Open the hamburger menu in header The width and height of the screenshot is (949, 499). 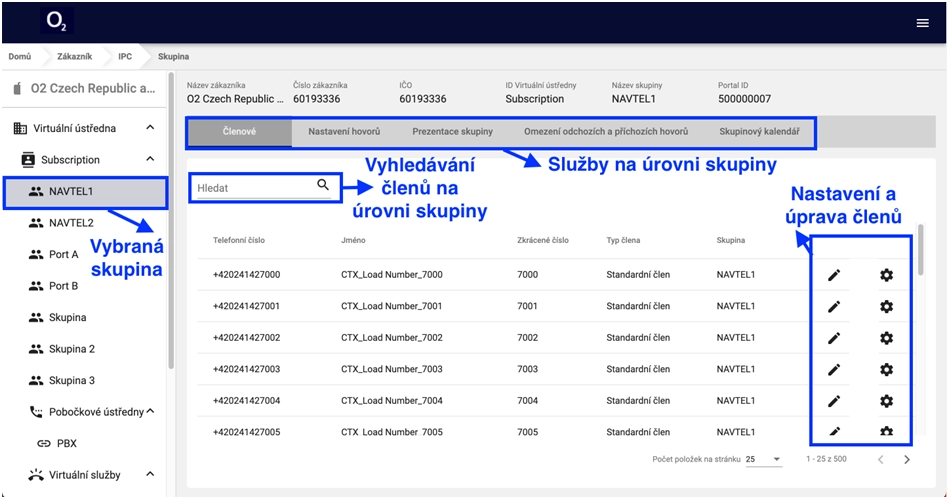click(x=922, y=23)
